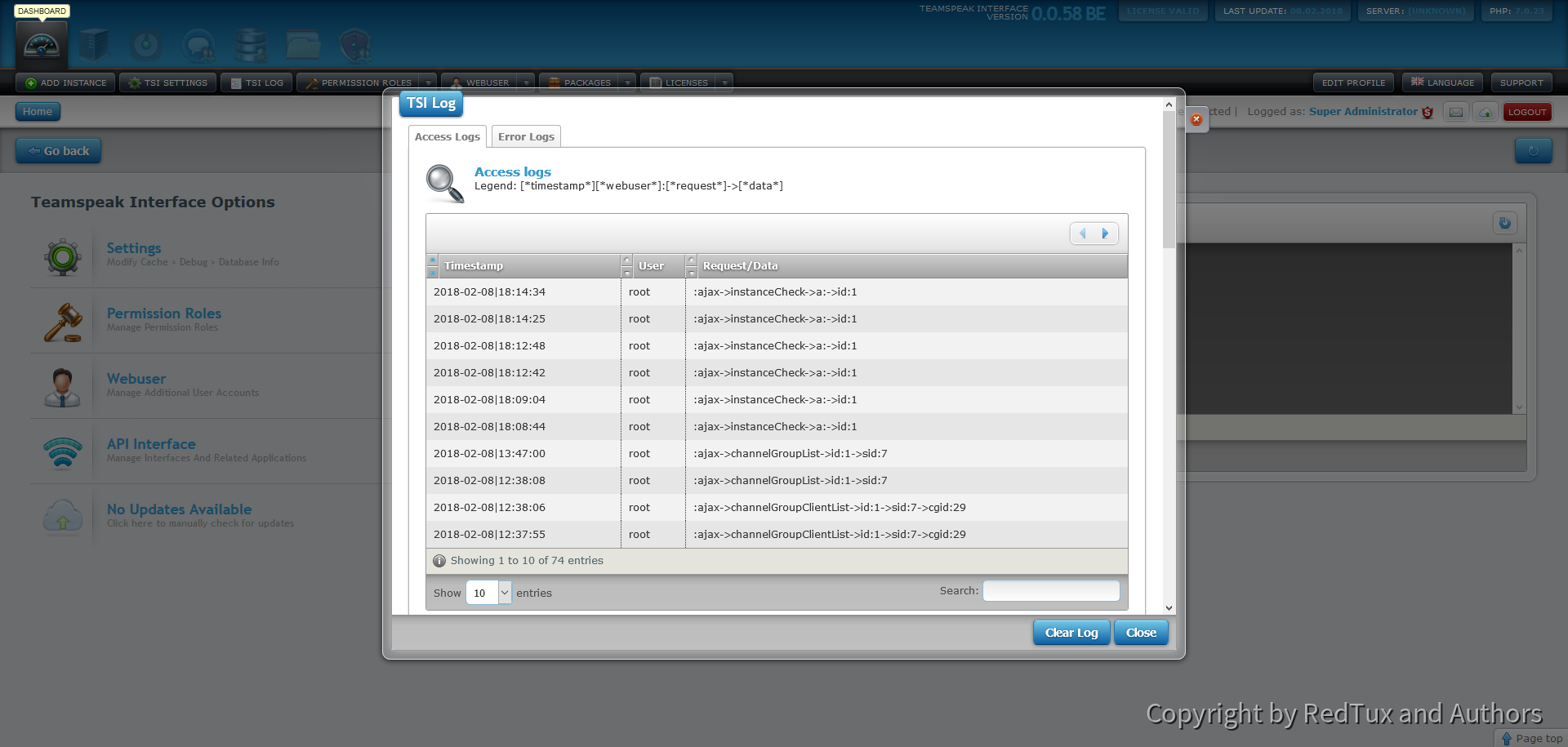The height and width of the screenshot is (747, 1568).
Task: Click the Packages toolbar button
Action: tap(579, 82)
